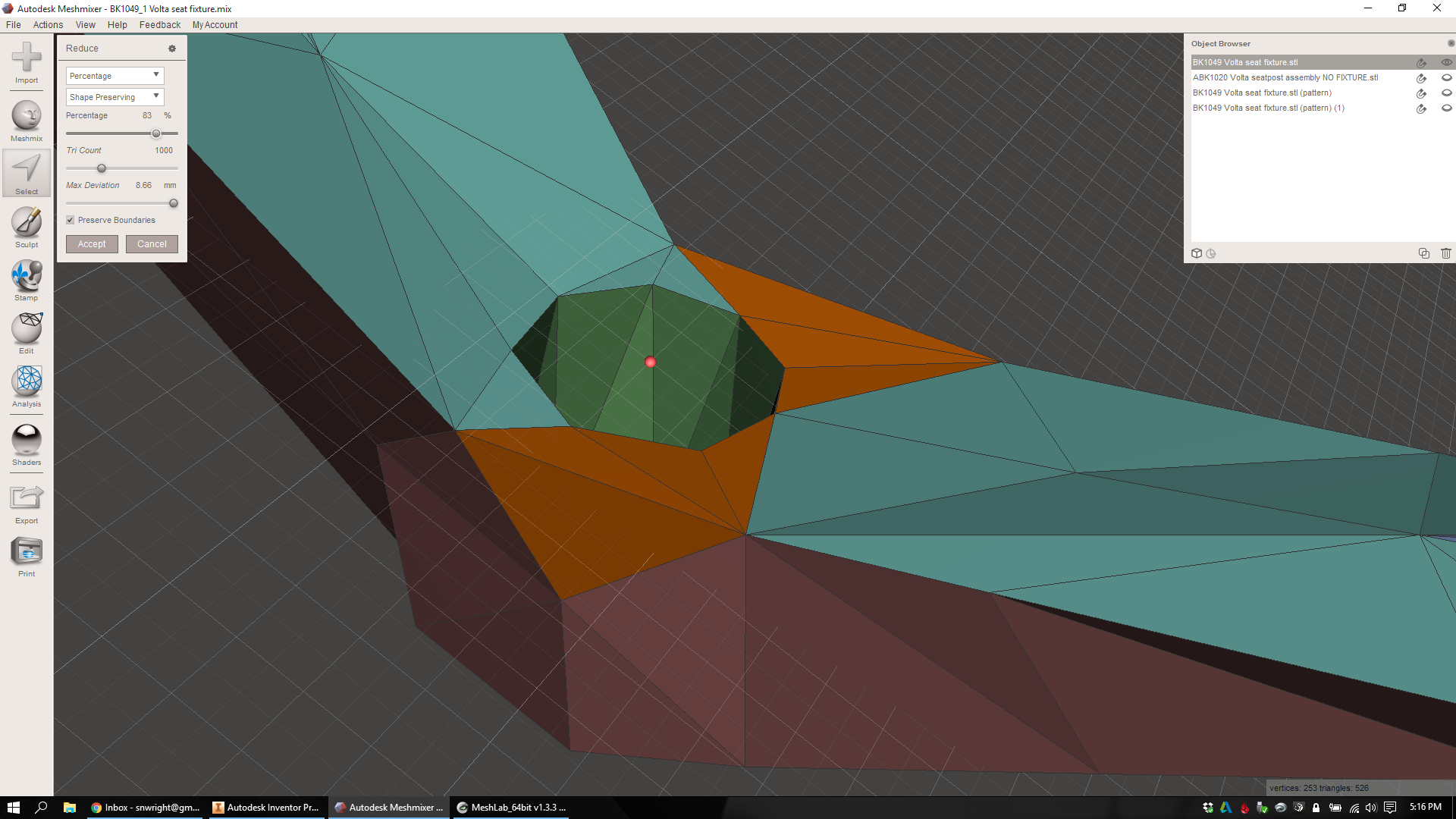Open Windows Start menu
Screen dimensions: 1456x819
pos(14,808)
